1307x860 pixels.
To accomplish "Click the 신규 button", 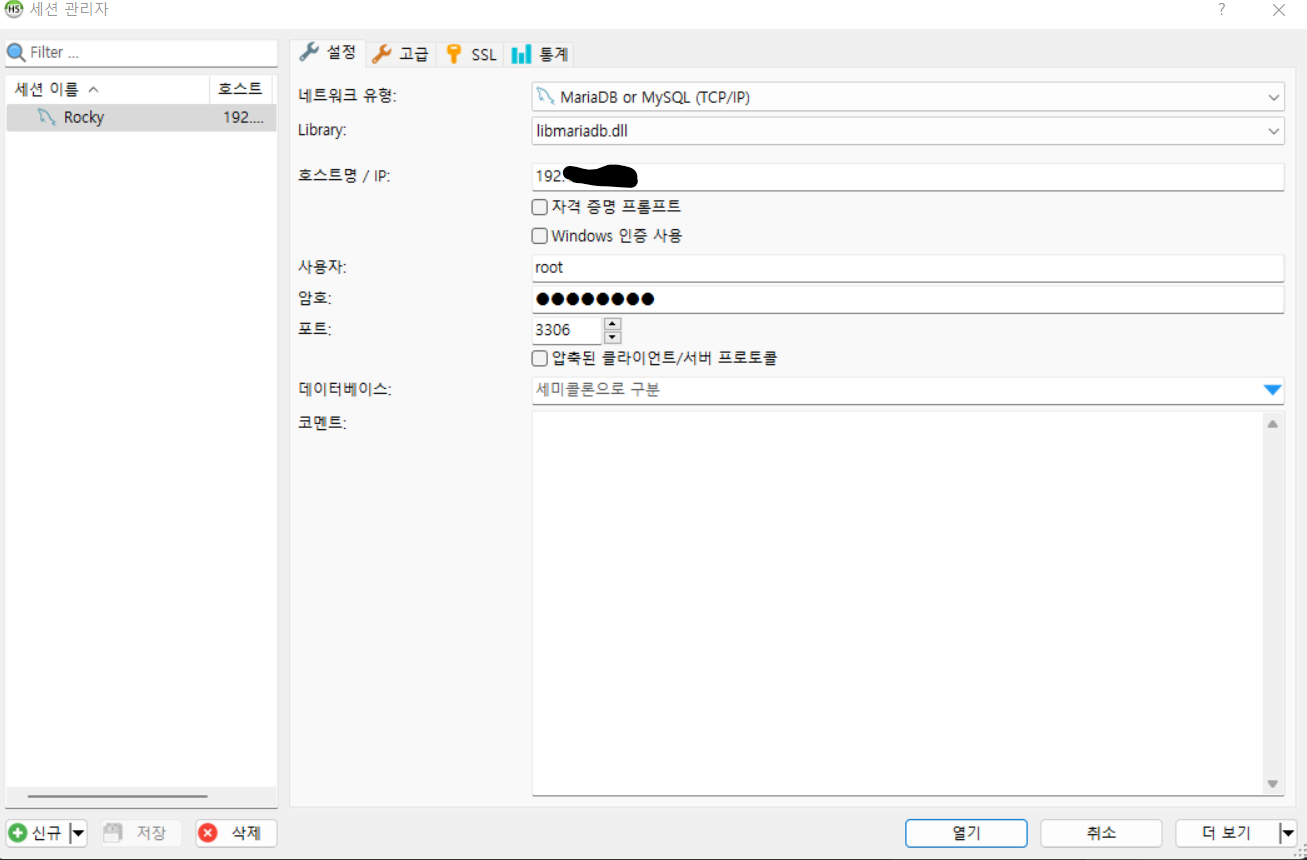I will click(x=37, y=833).
